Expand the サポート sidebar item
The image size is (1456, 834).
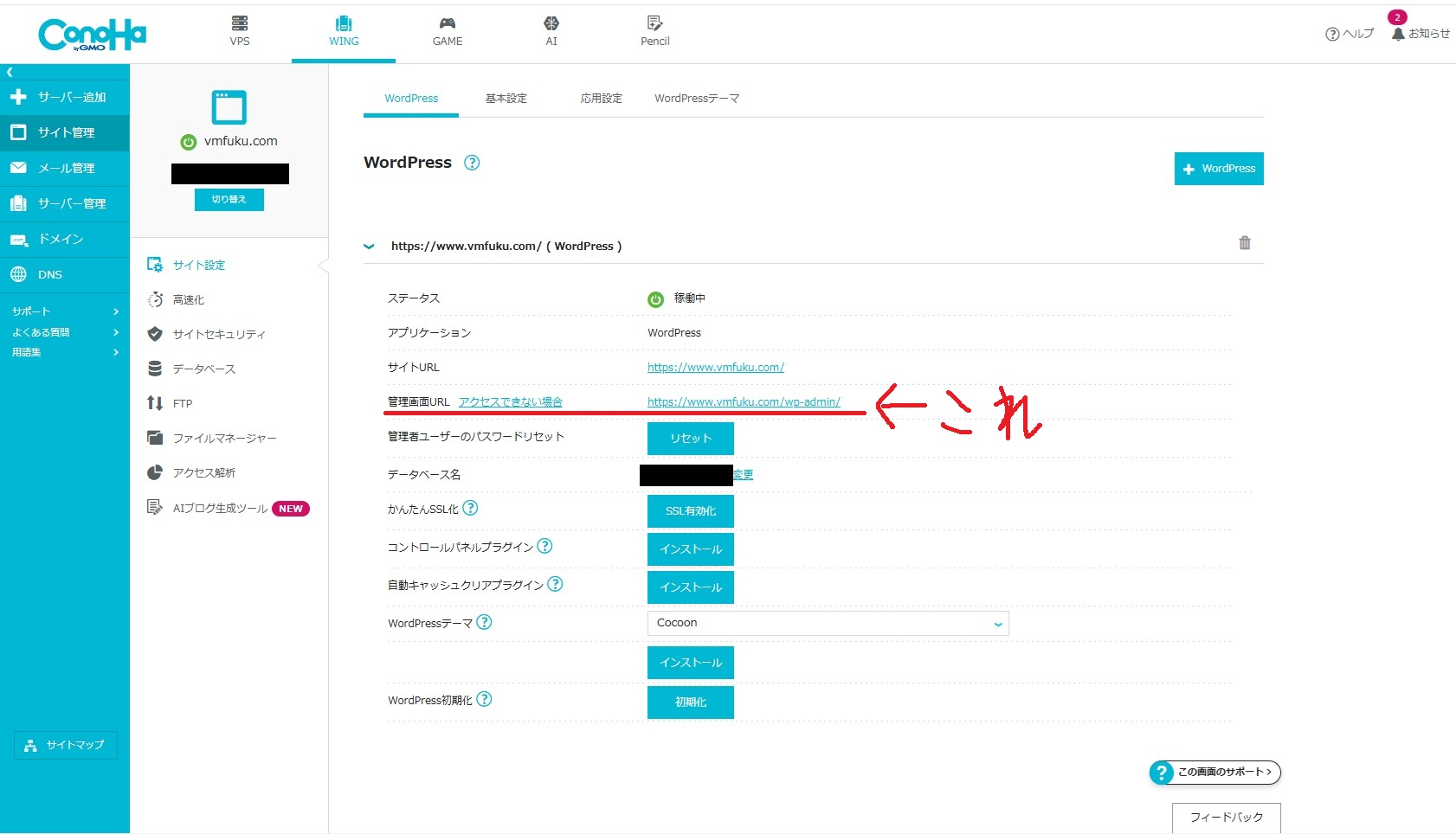tap(65, 311)
